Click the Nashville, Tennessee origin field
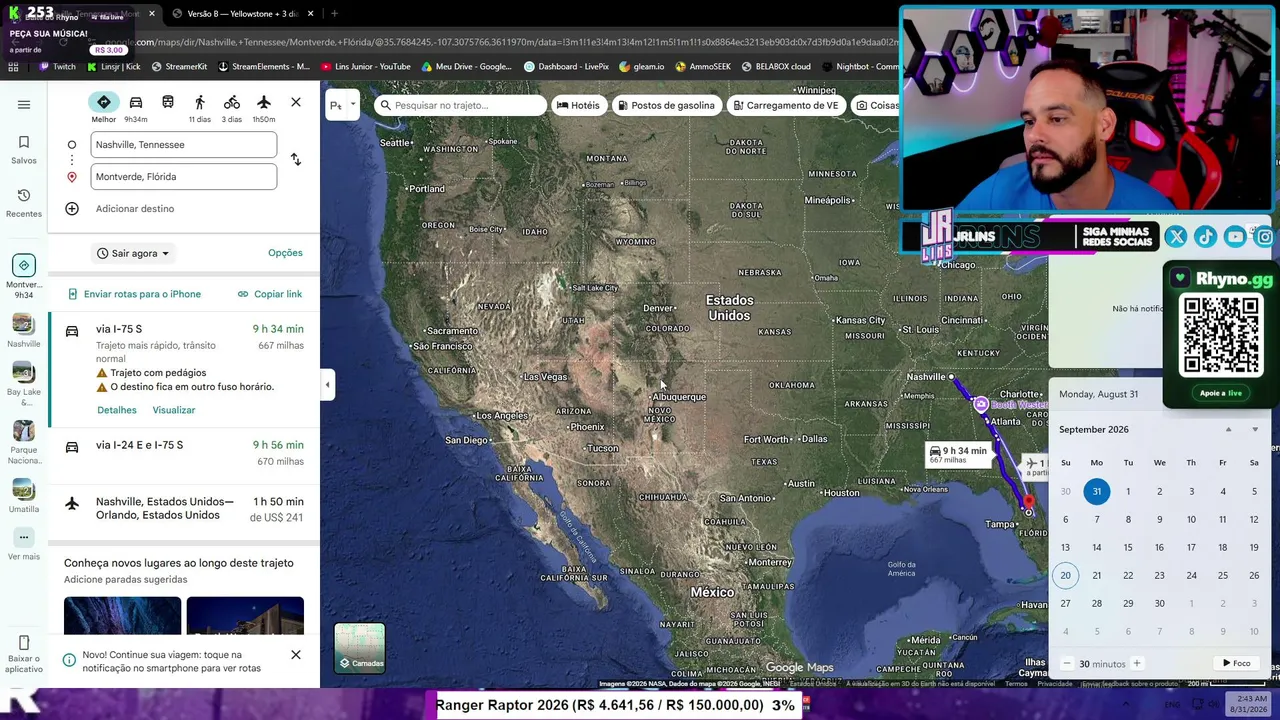Screen dimensions: 1280x720 coord(184,145)
